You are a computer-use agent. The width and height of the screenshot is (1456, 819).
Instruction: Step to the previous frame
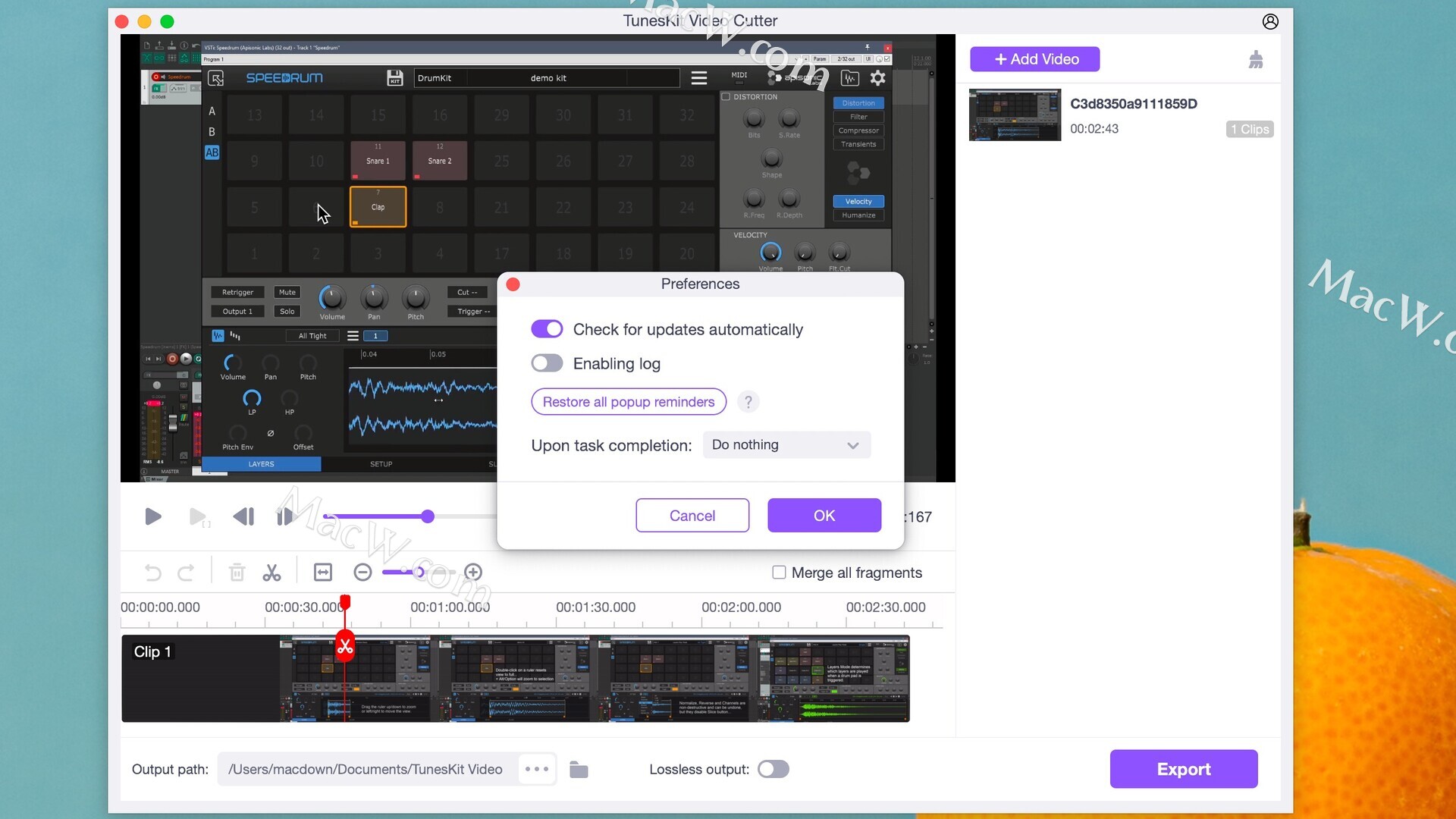(243, 517)
